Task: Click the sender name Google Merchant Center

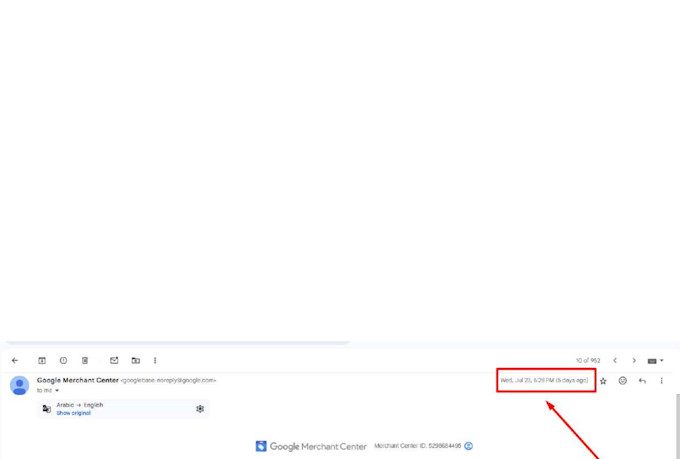Action: point(78,380)
